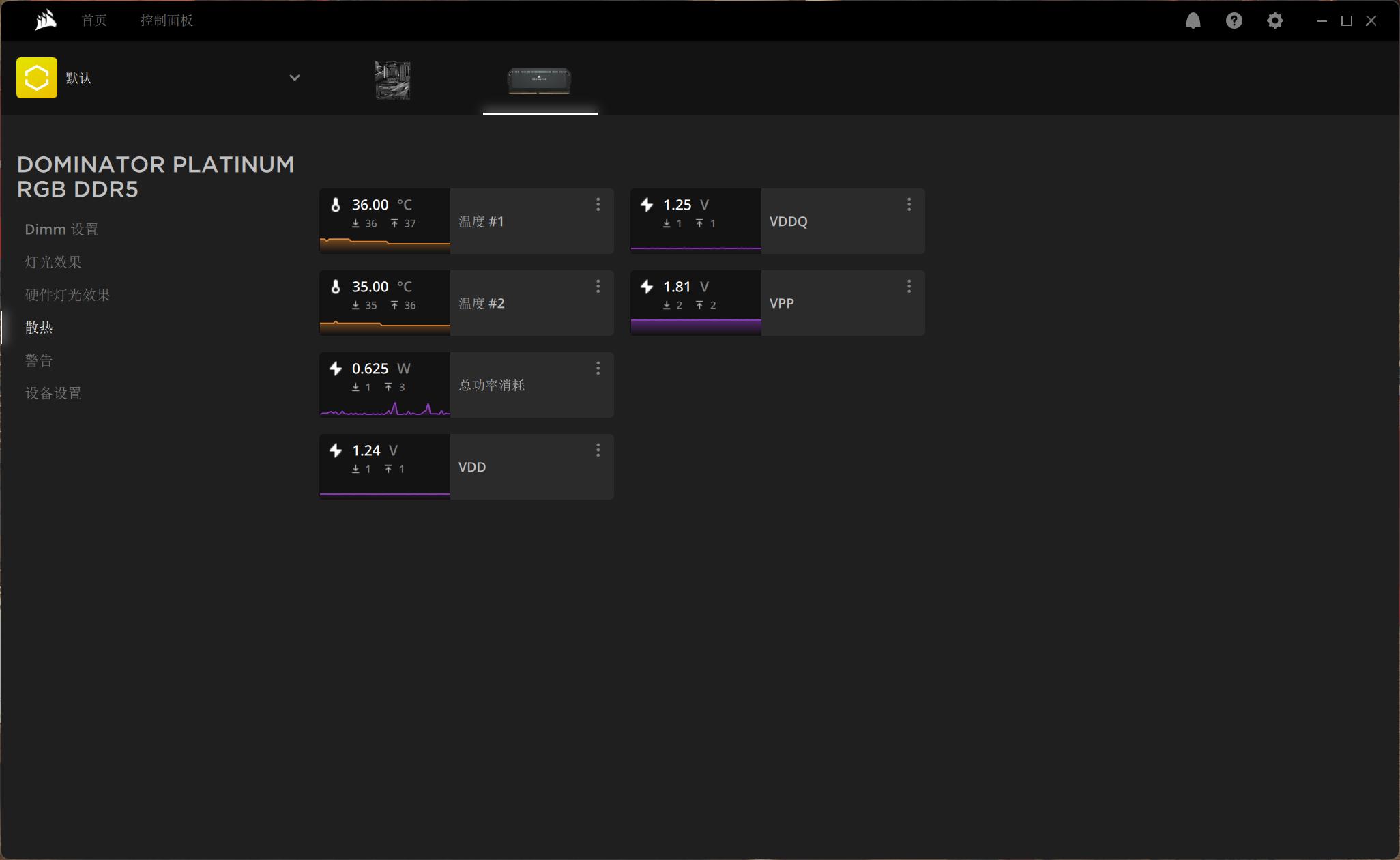
Task: Open options menu for 温度 #1 sensor
Action: 598,205
